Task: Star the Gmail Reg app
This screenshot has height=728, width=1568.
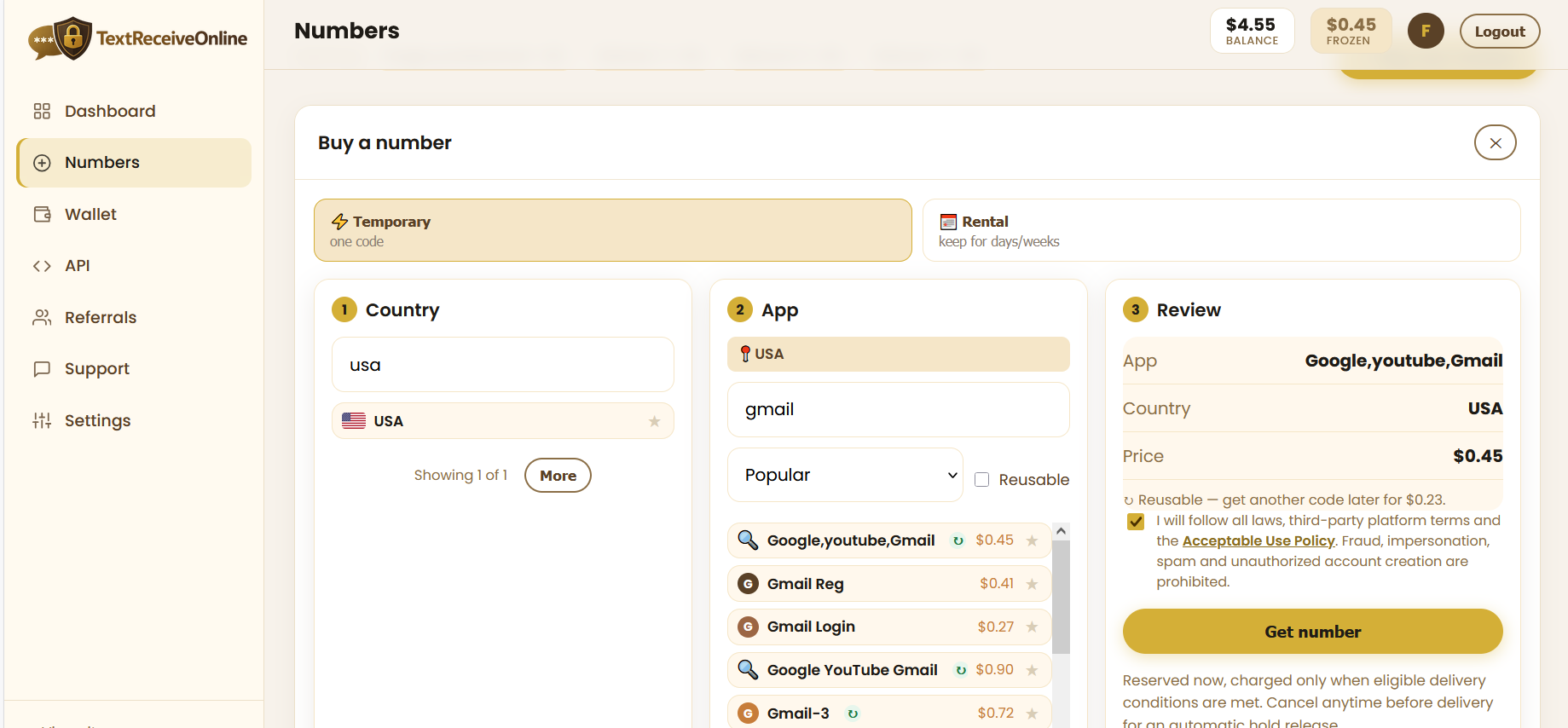Action: (x=1032, y=584)
